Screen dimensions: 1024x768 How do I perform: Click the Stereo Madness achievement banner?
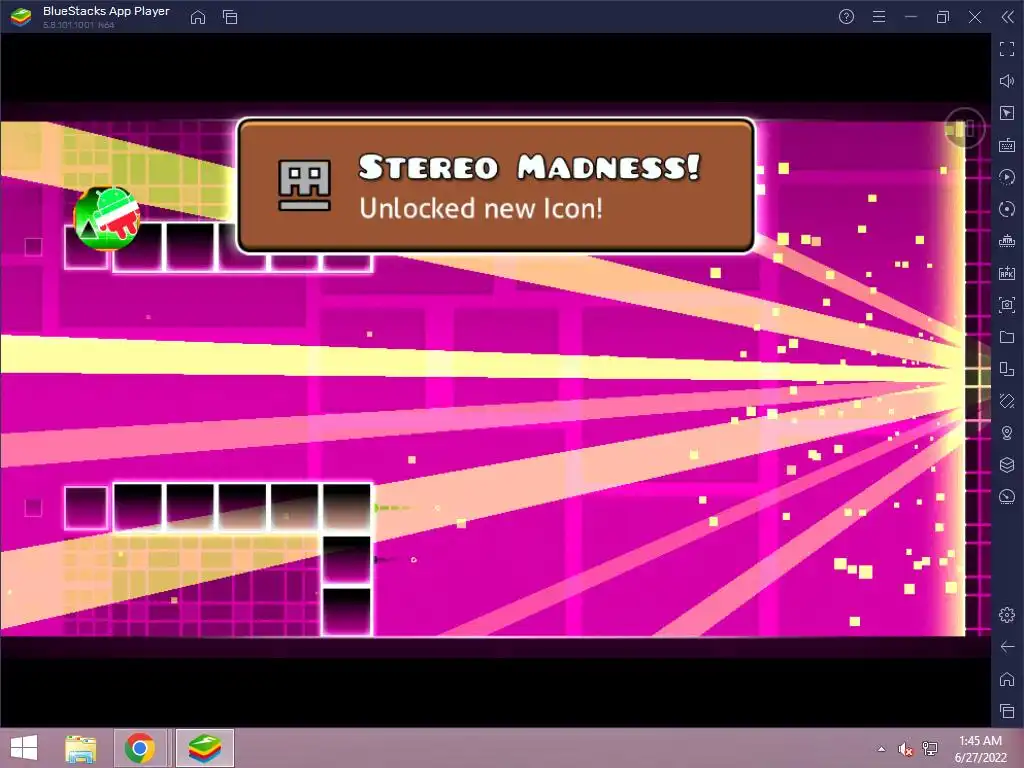pyautogui.click(x=496, y=186)
